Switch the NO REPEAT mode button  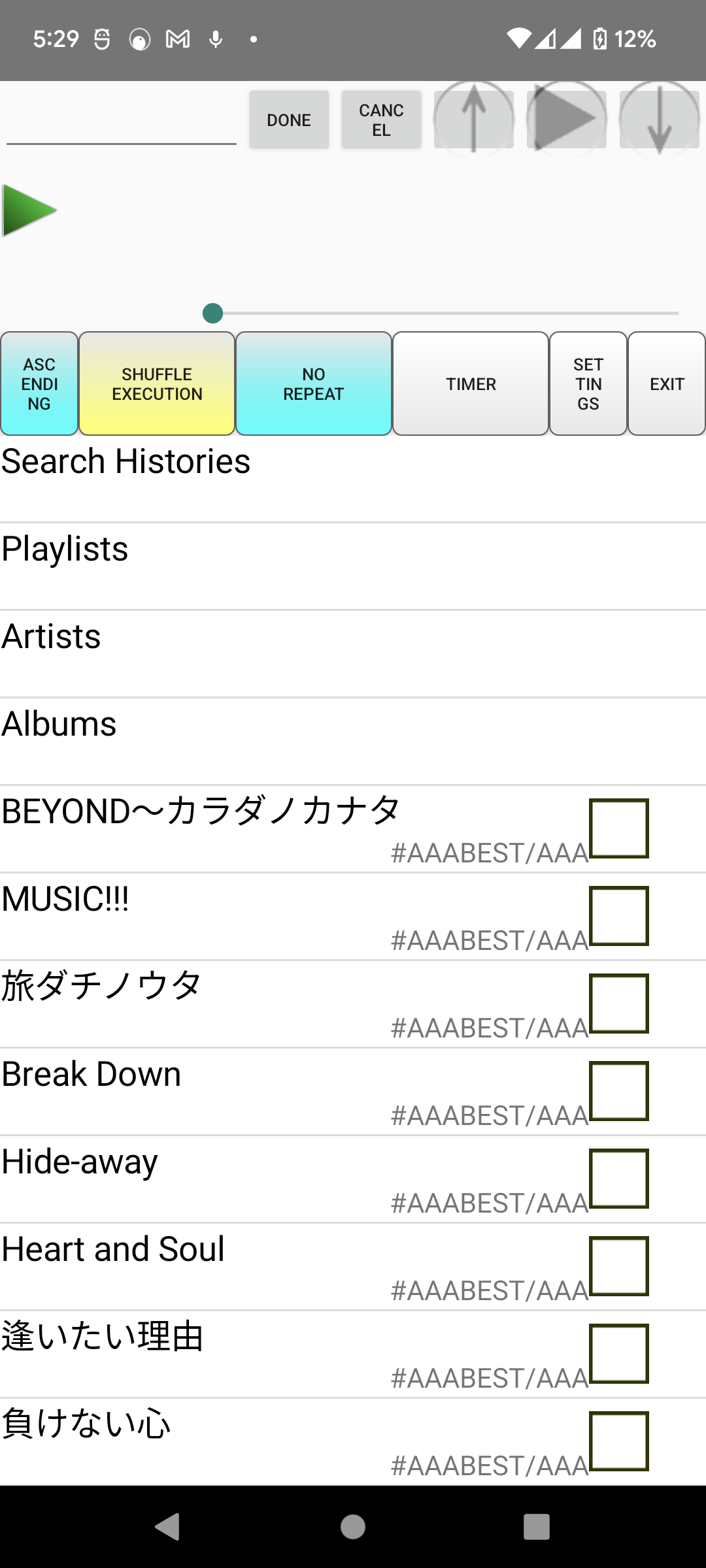[x=314, y=384]
